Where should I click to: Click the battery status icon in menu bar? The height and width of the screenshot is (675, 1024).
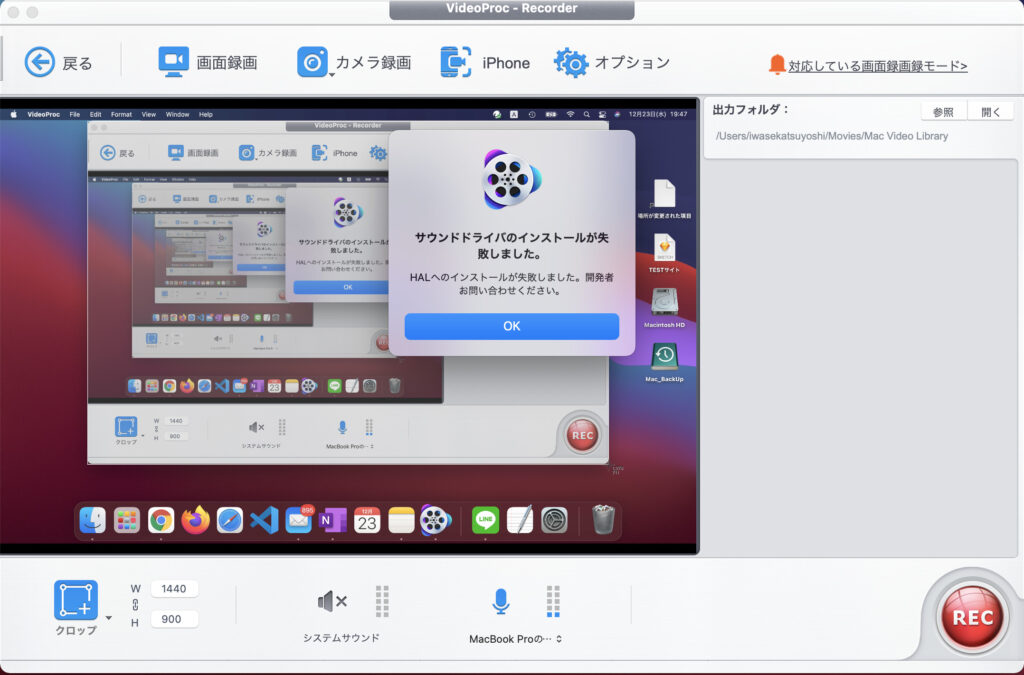pyautogui.click(x=551, y=114)
